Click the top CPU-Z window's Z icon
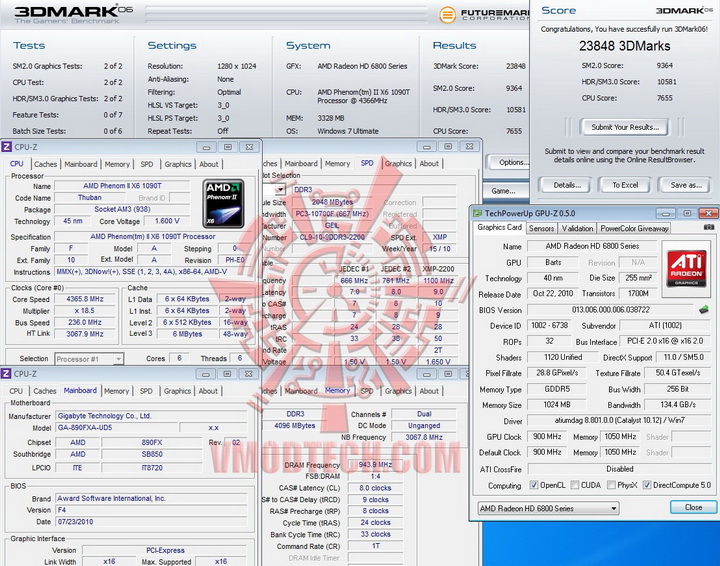The width and height of the screenshot is (720, 566). pos(6,147)
